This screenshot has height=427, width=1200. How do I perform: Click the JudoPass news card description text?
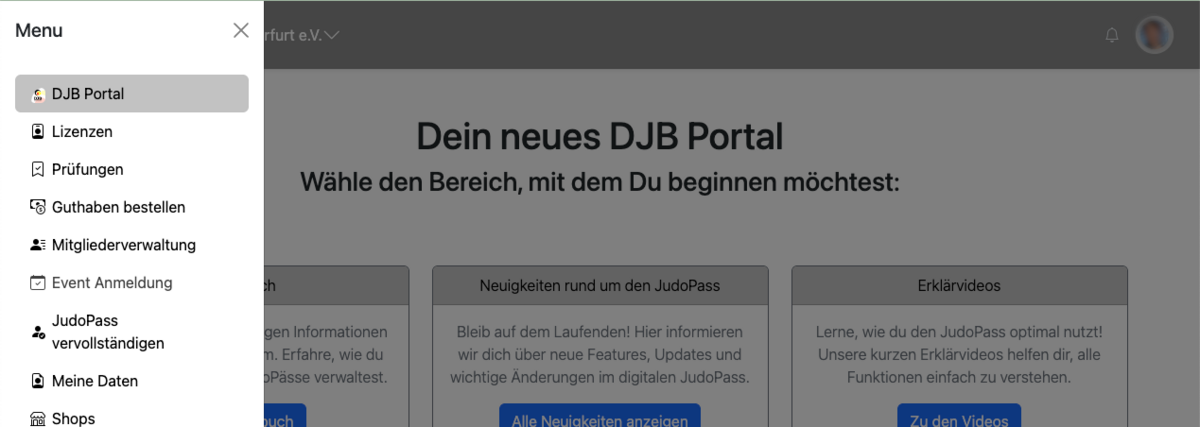point(600,354)
